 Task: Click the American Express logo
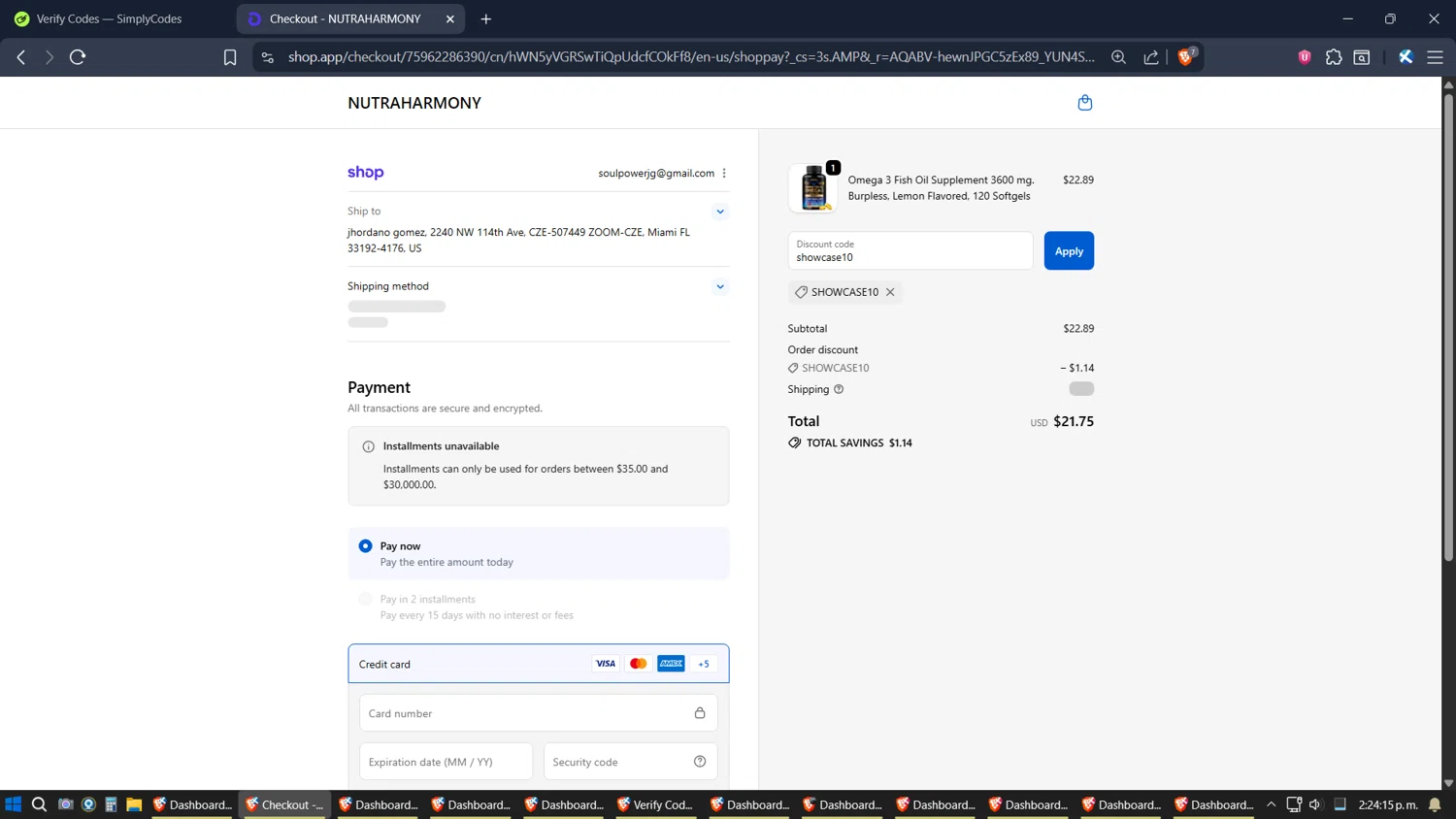(x=671, y=664)
